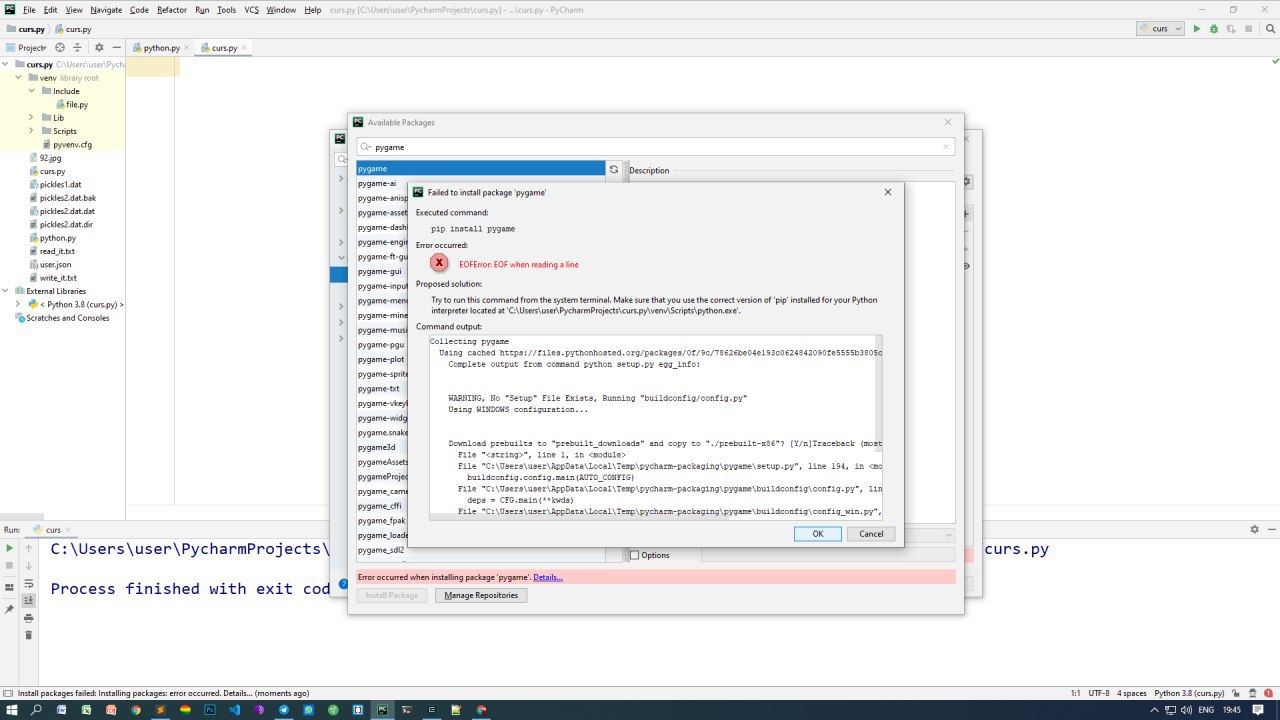The width and height of the screenshot is (1280, 720).
Task: Click the '4 spaces' indent setting in the status bar
Action: 1131,693
